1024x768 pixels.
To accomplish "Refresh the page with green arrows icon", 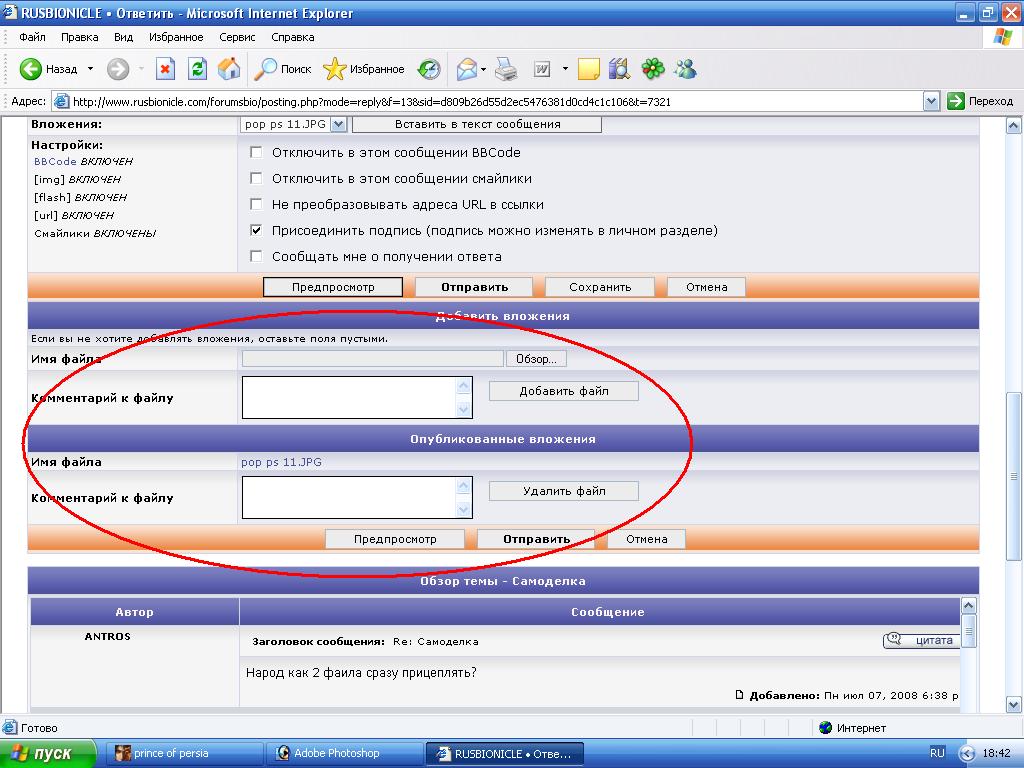I will [x=197, y=69].
